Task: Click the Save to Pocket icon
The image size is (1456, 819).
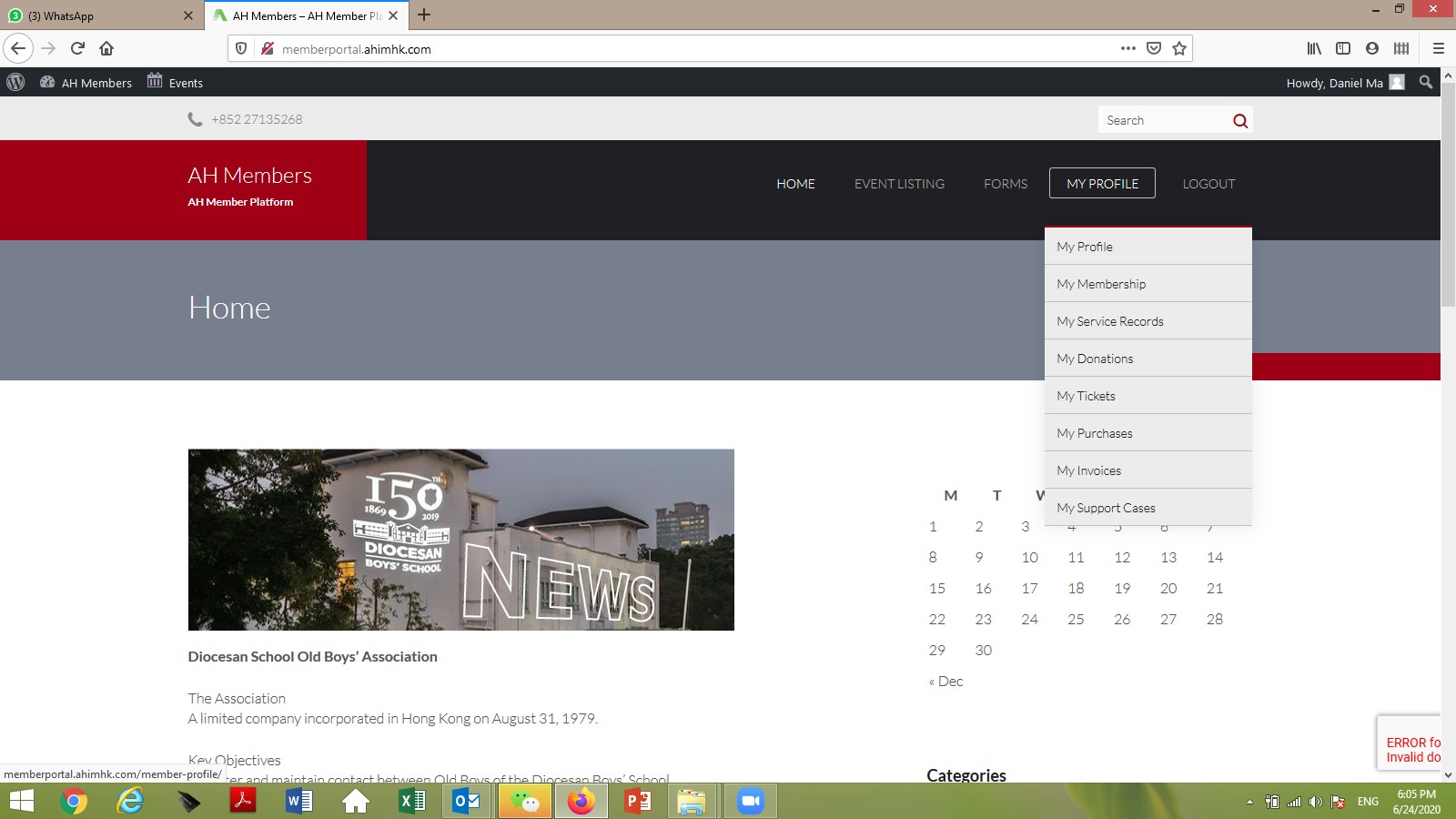Action: pyautogui.click(x=1154, y=48)
